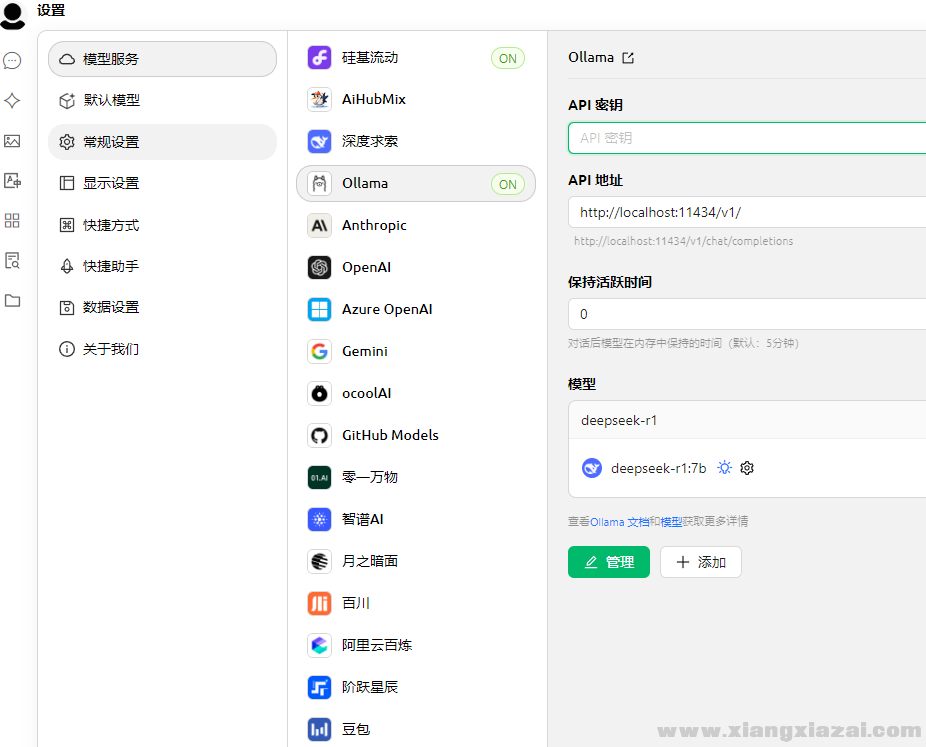Click the 零一万物 01.AI logo
This screenshot has height=747, width=926.
(319, 478)
